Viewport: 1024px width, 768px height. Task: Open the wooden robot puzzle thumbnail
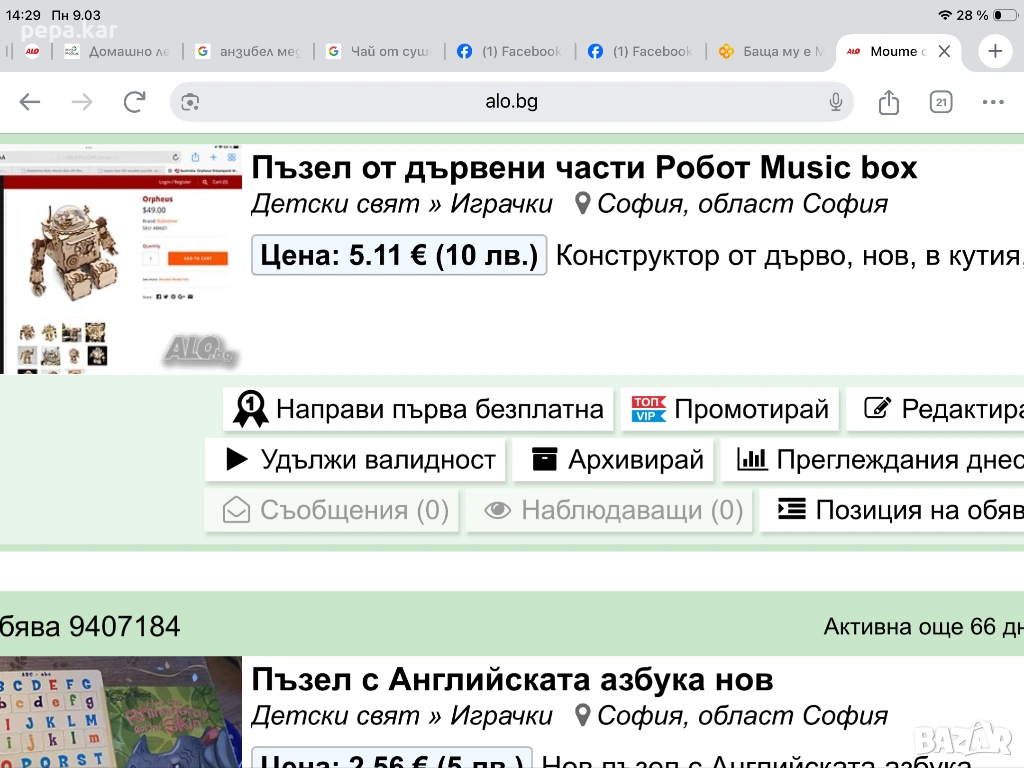(121, 260)
